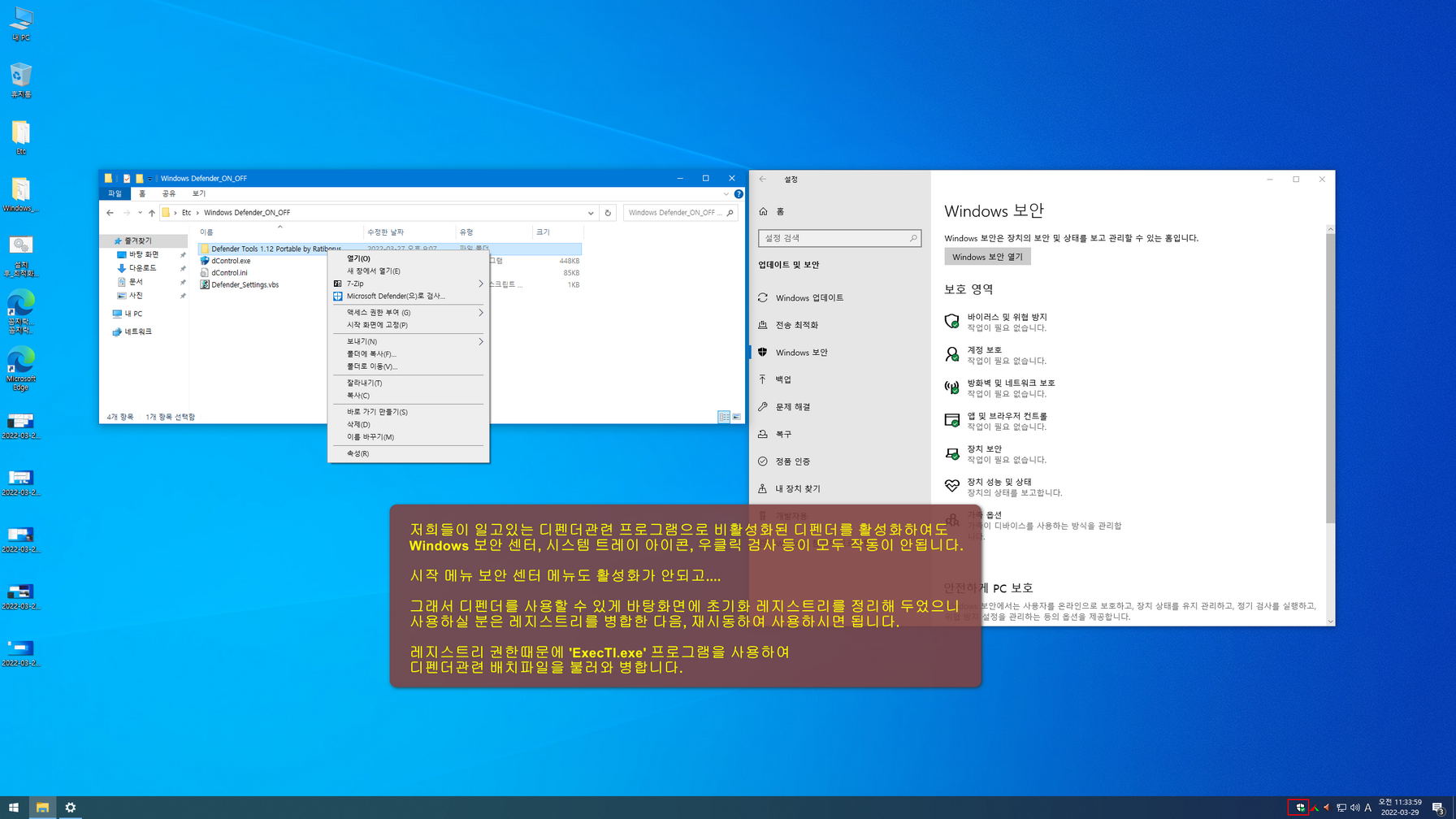Open 전송 최적화 in Settings sidebar
Viewport: 1456px width, 819px height.
click(x=839, y=325)
